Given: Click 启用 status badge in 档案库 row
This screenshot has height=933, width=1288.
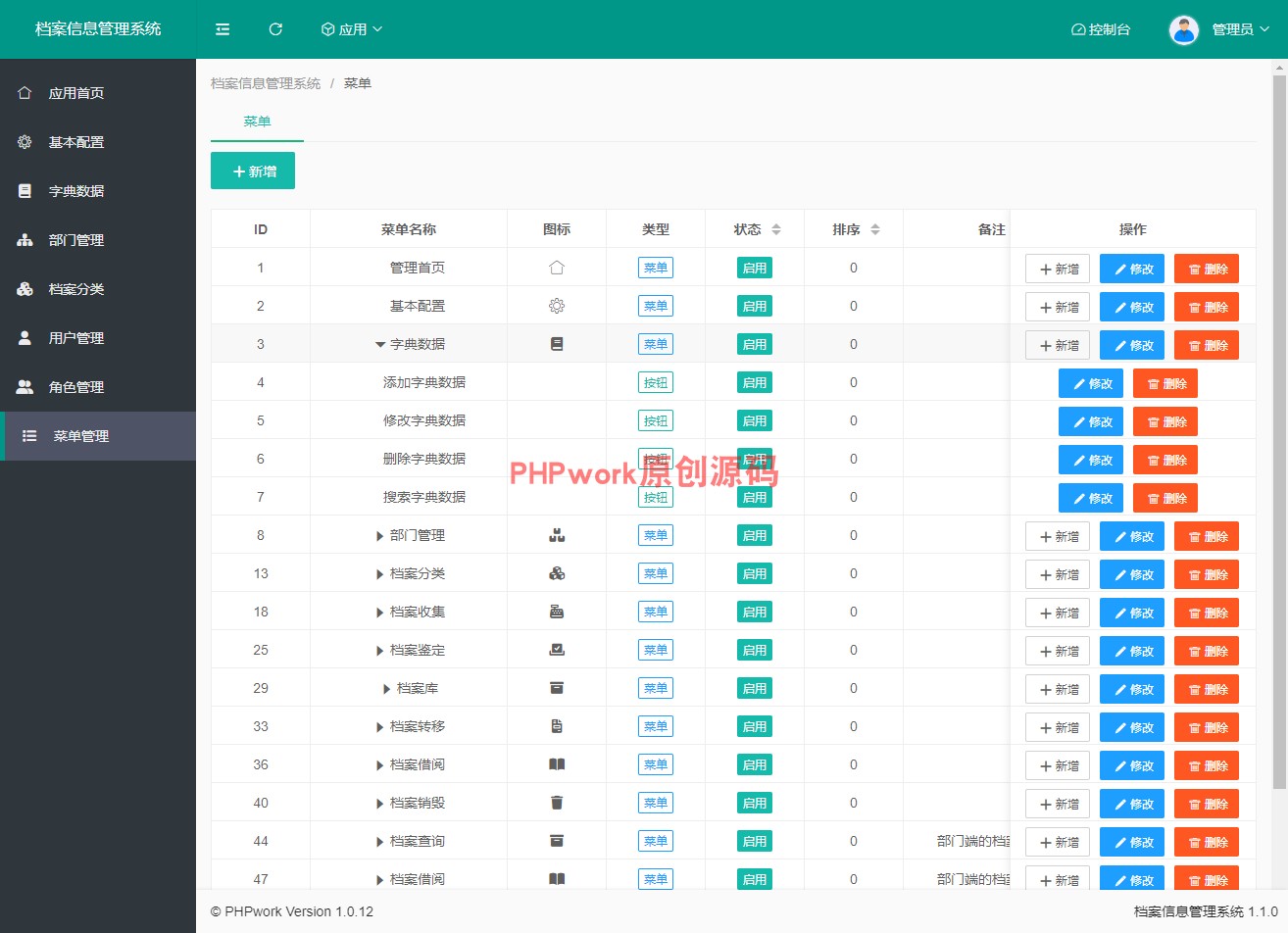Looking at the screenshot, I should pyautogui.click(x=755, y=688).
